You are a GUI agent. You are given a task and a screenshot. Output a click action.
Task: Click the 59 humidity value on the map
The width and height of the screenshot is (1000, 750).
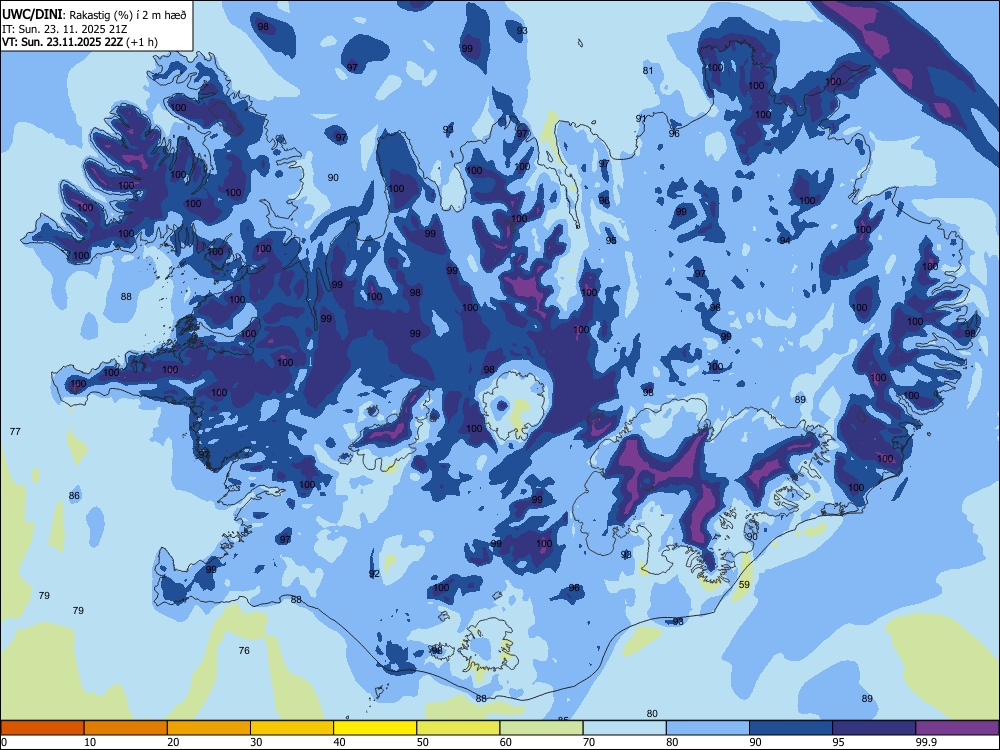tap(744, 584)
